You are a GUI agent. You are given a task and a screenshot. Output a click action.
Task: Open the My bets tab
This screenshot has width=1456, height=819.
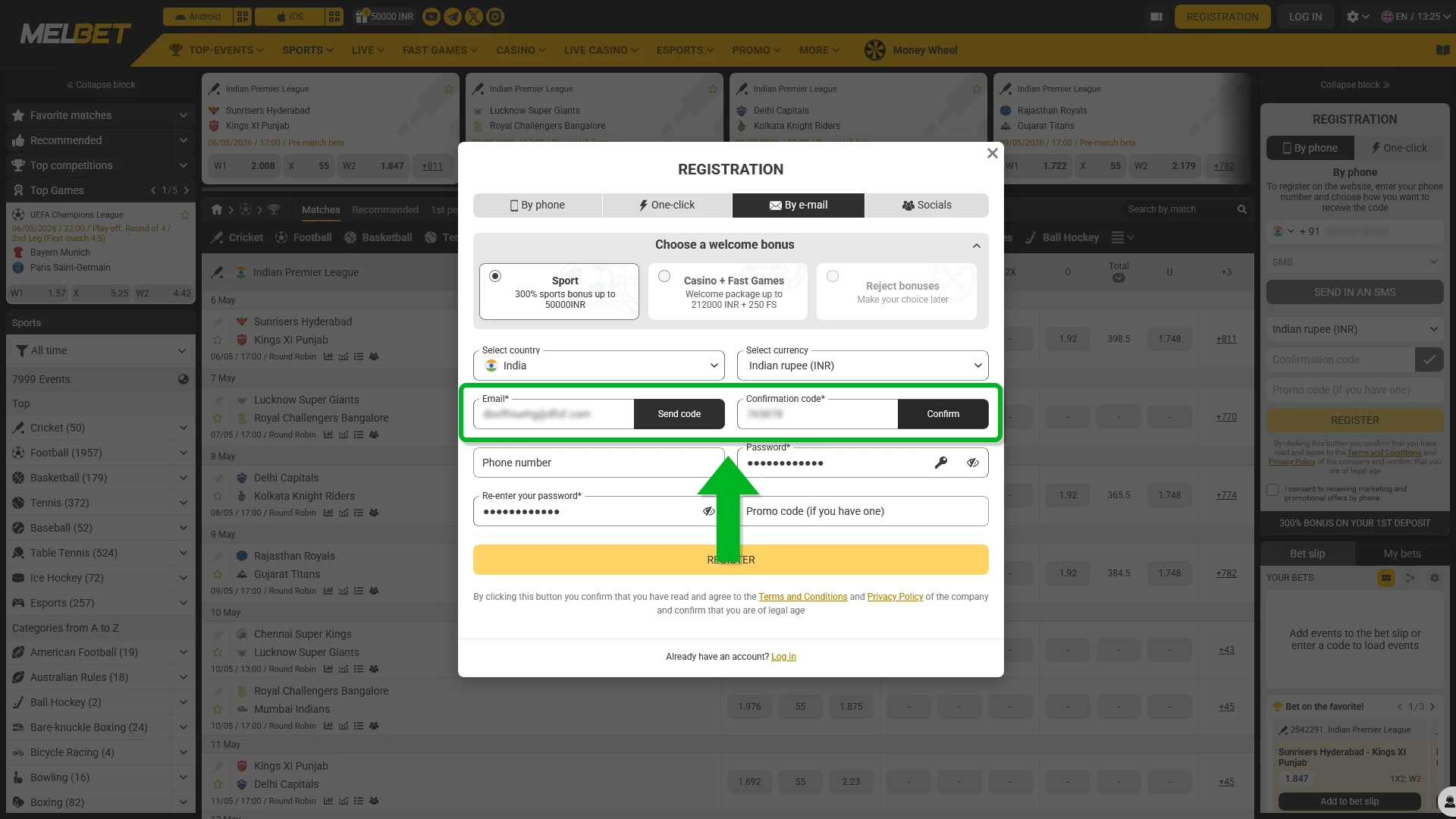[1402, 554]
